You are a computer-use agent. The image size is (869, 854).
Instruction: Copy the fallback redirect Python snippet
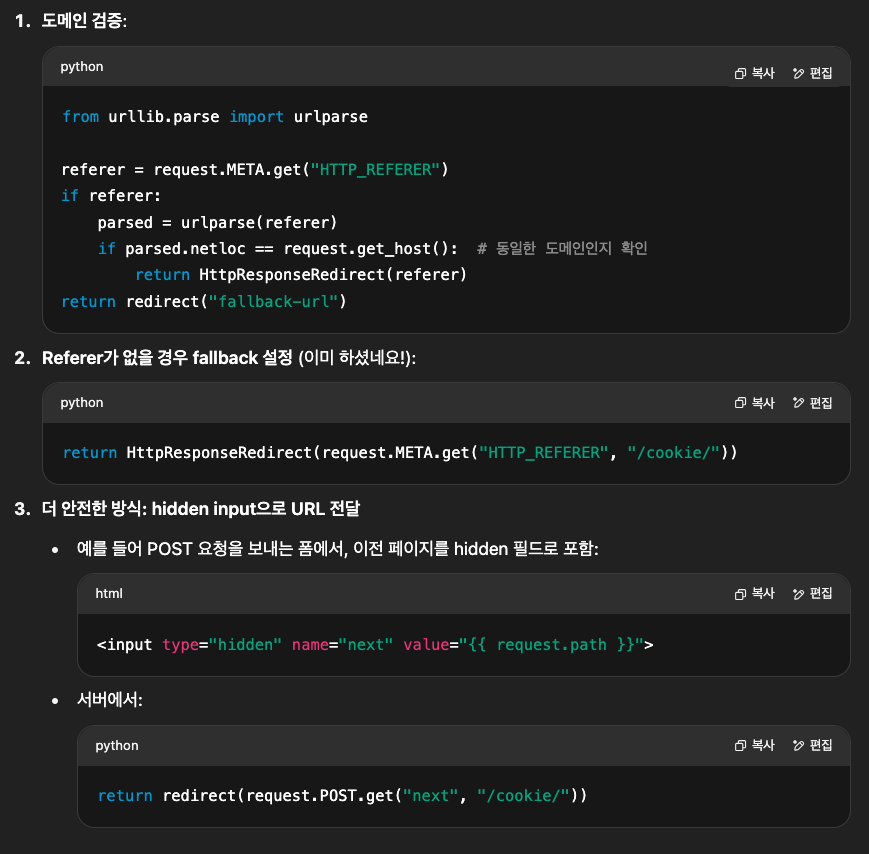754,402
